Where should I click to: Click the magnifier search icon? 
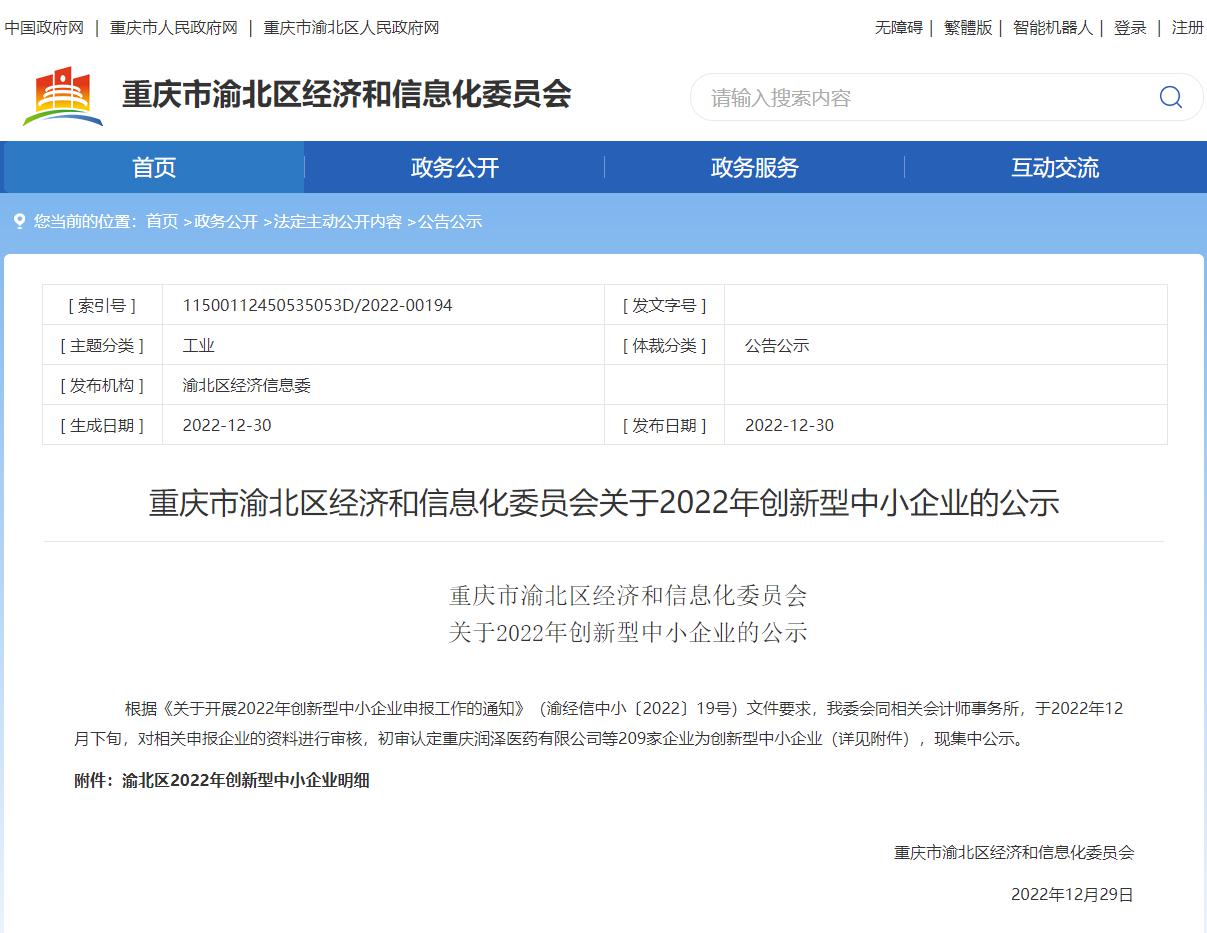1170,97
